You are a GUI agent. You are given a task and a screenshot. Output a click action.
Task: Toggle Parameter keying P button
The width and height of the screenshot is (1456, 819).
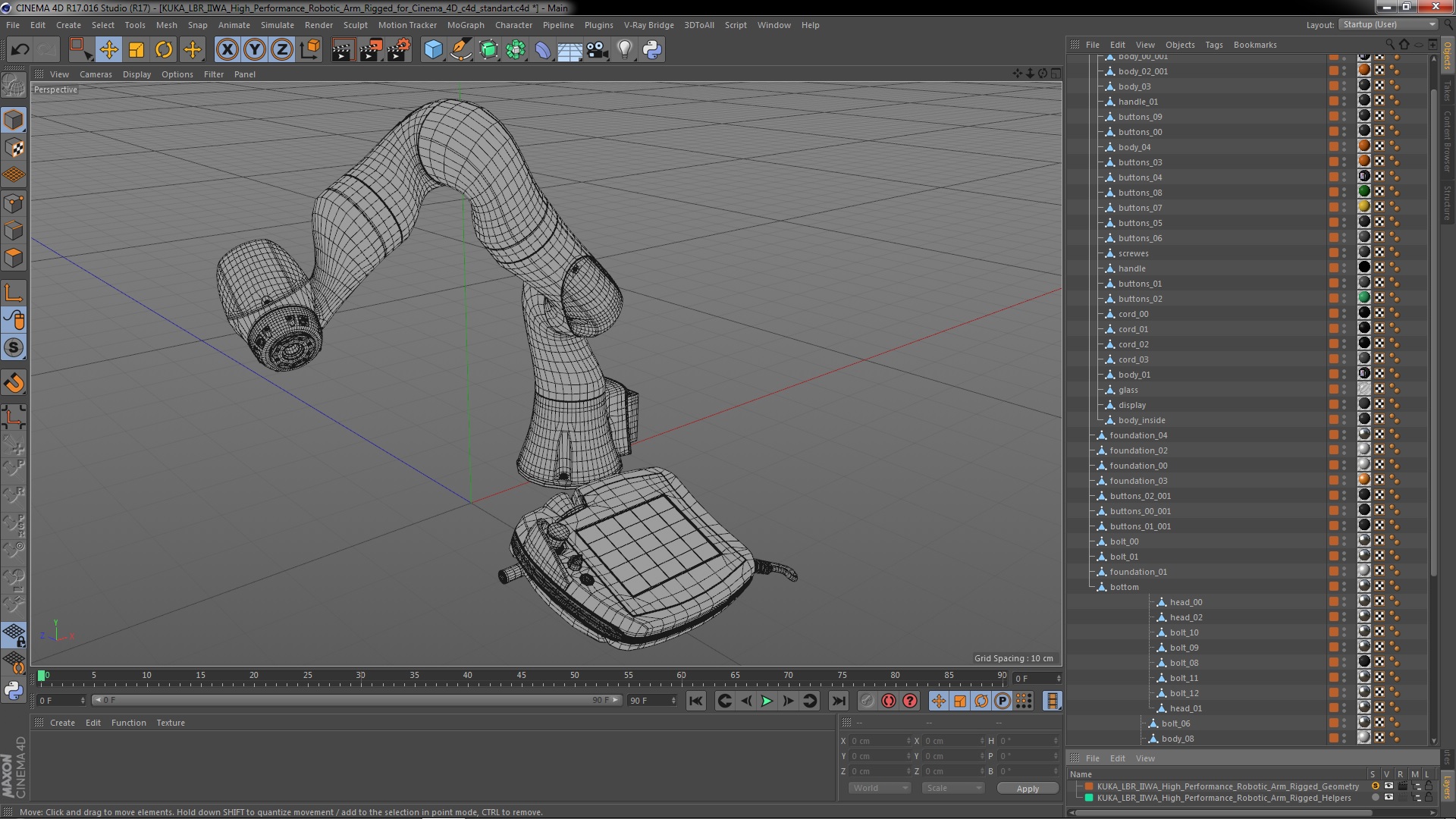[1003, 701]
